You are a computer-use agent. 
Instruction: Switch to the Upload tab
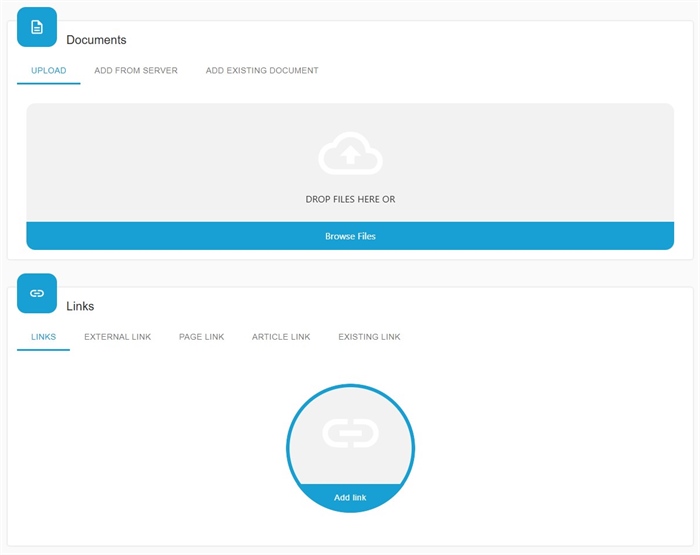pyautogui.click(x=48, y=71)
